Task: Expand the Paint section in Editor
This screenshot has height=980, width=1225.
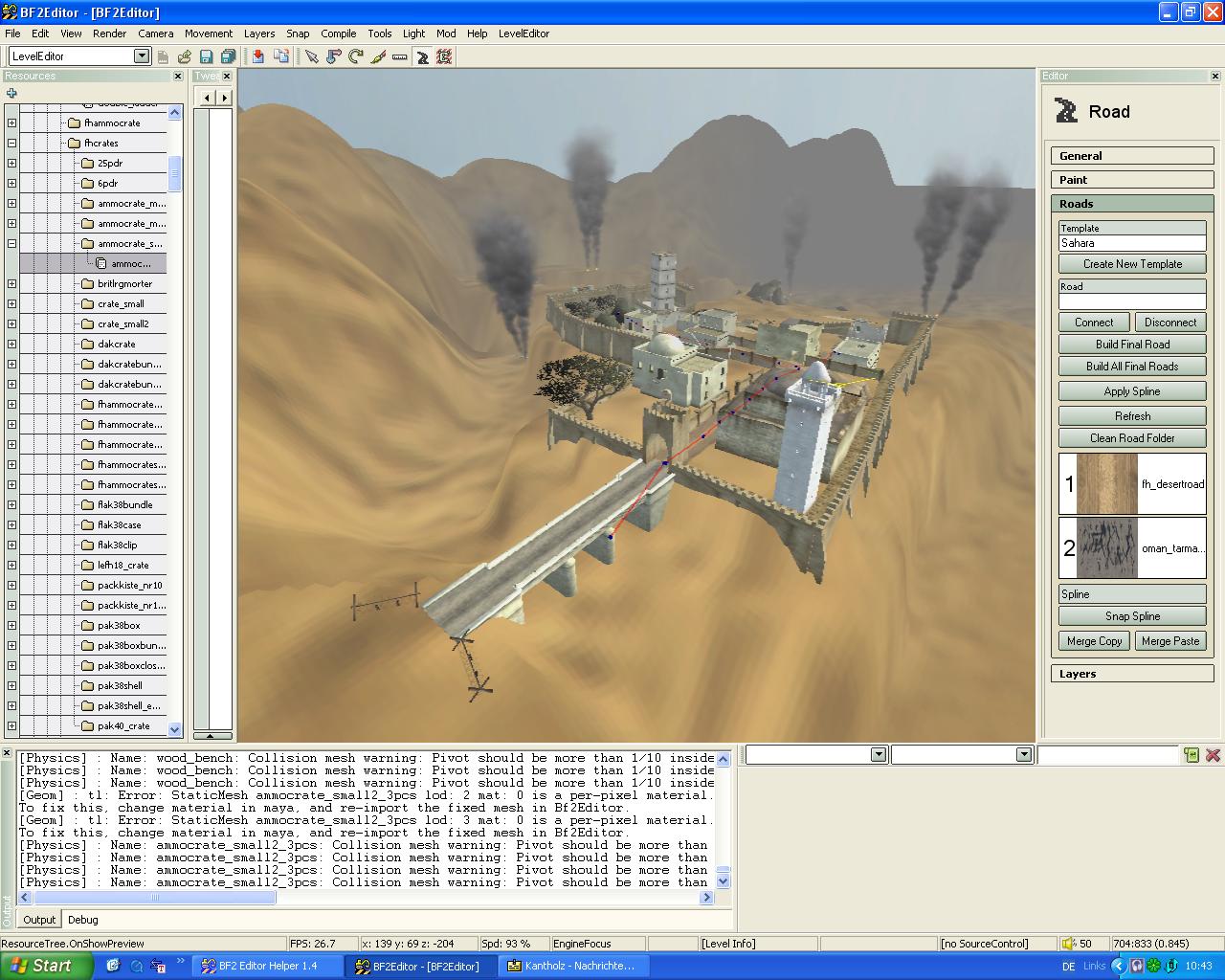Action: pyautogui.click(x=1132, y=180)
